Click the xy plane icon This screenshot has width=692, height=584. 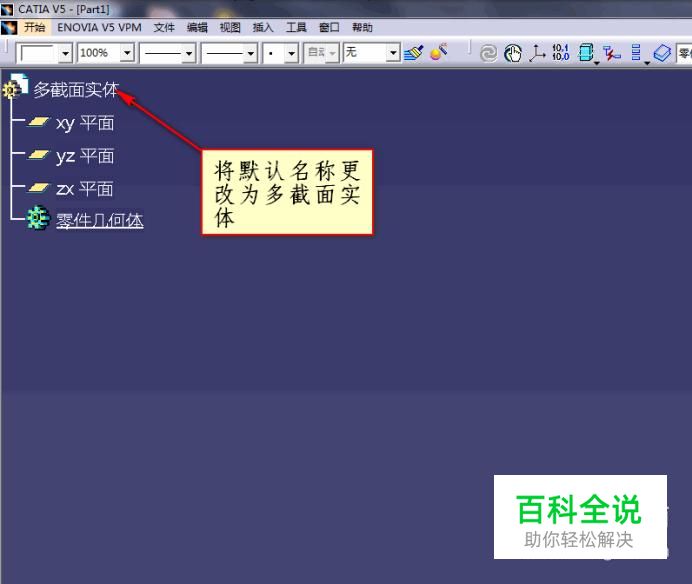click(x=38, y=121)
